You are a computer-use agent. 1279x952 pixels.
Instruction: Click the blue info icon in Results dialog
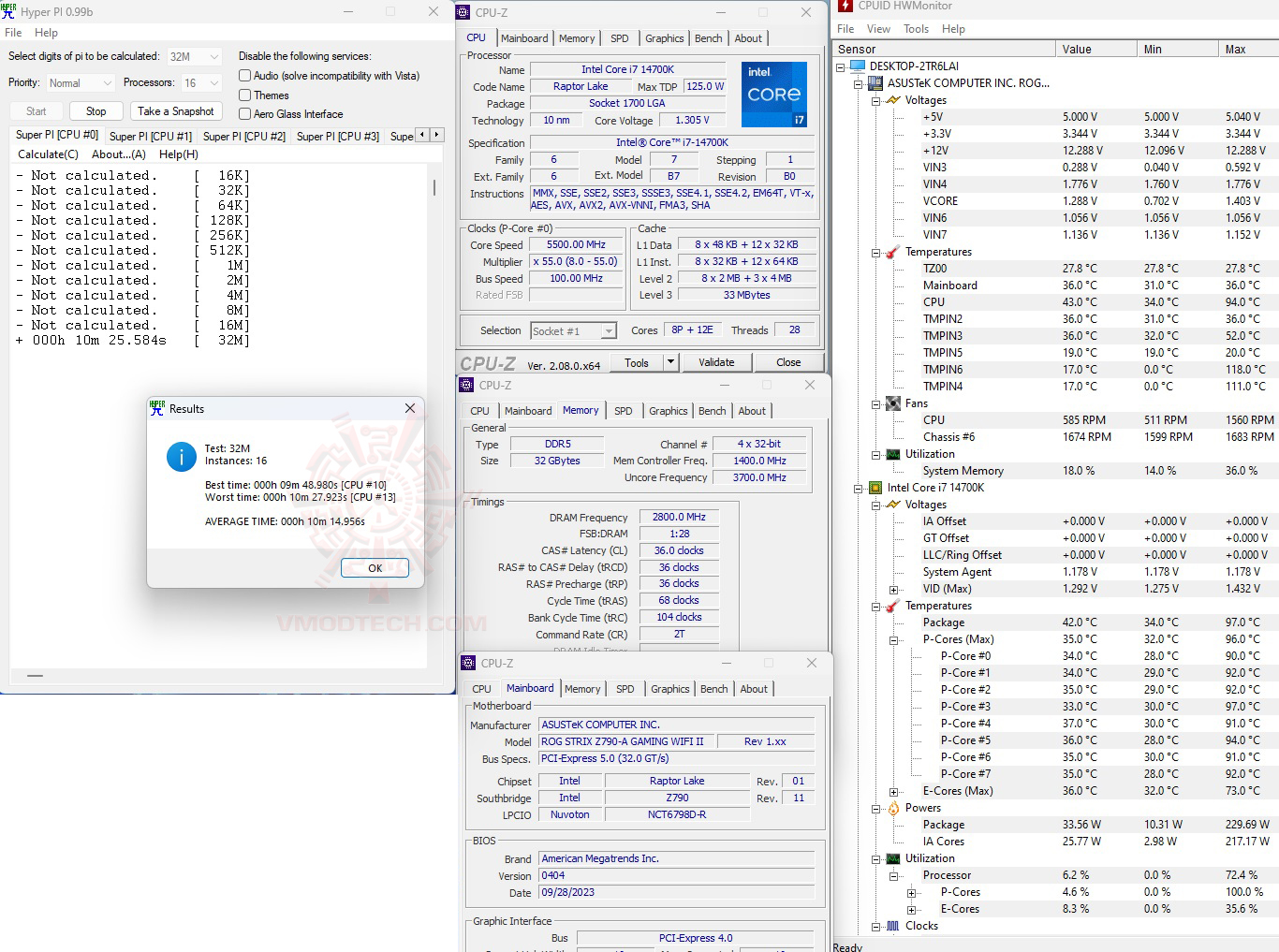coord(180,456)
